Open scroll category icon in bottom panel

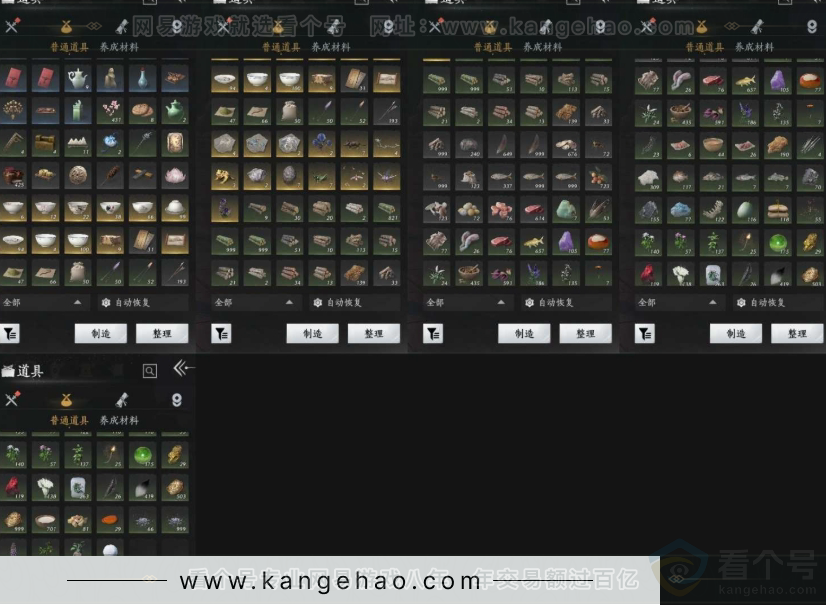pyautogui.click(x=122, y=400)
